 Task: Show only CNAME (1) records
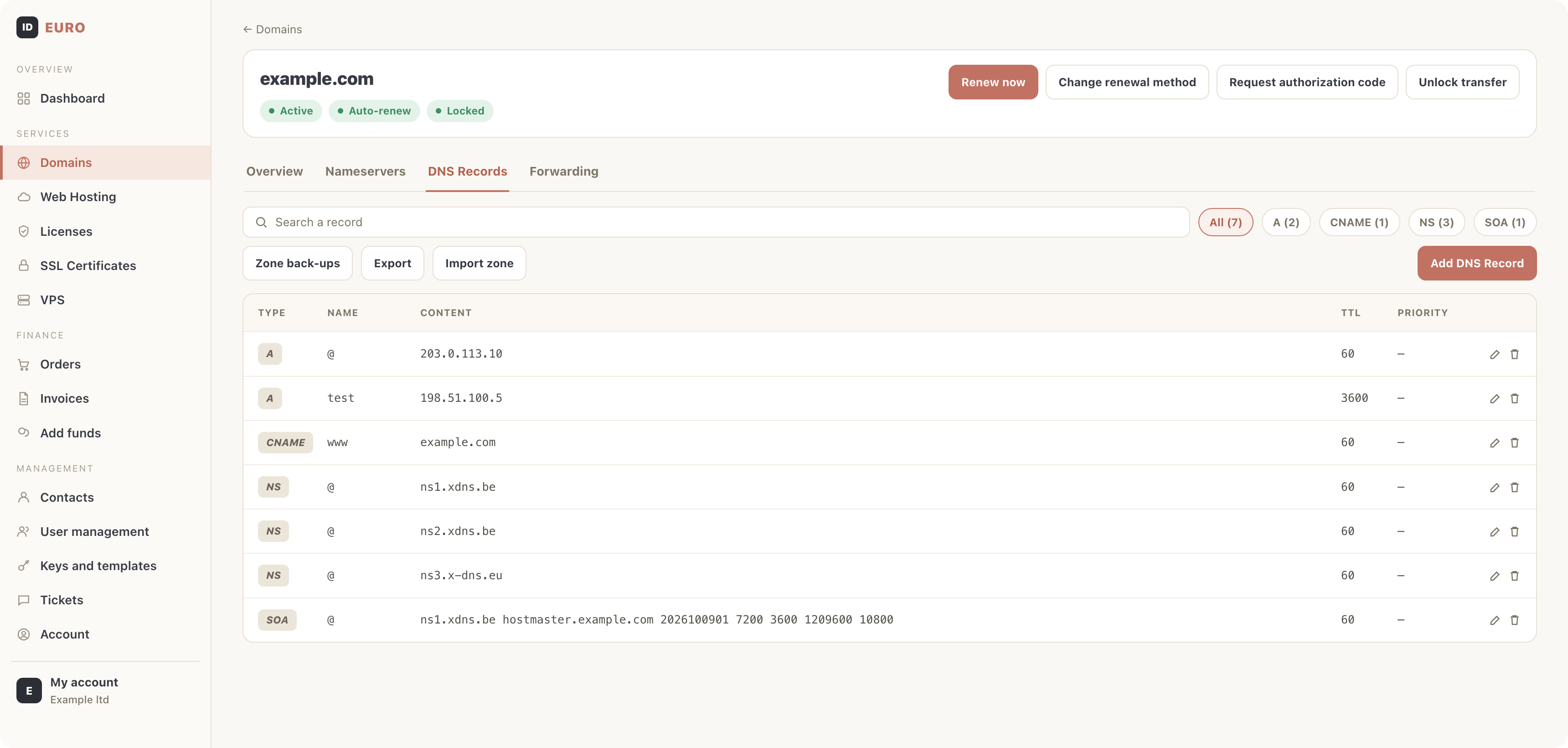pos(1359,222)
